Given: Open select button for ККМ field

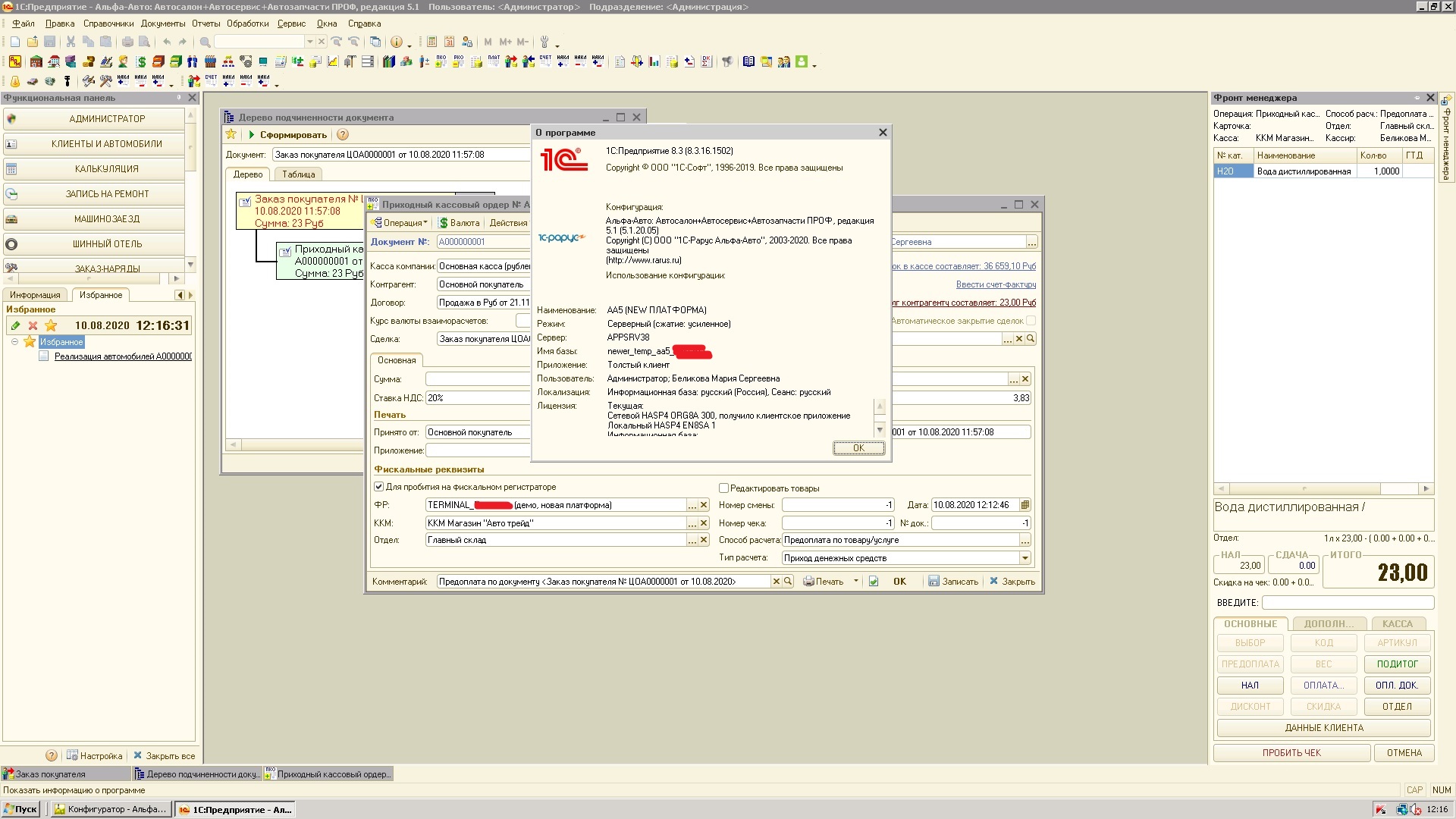Looking at the screenshot, I should point(692,523).
